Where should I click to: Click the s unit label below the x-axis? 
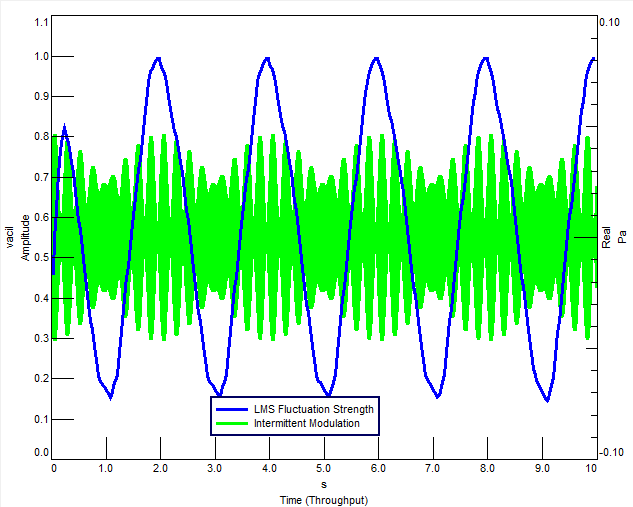point(322,483)
